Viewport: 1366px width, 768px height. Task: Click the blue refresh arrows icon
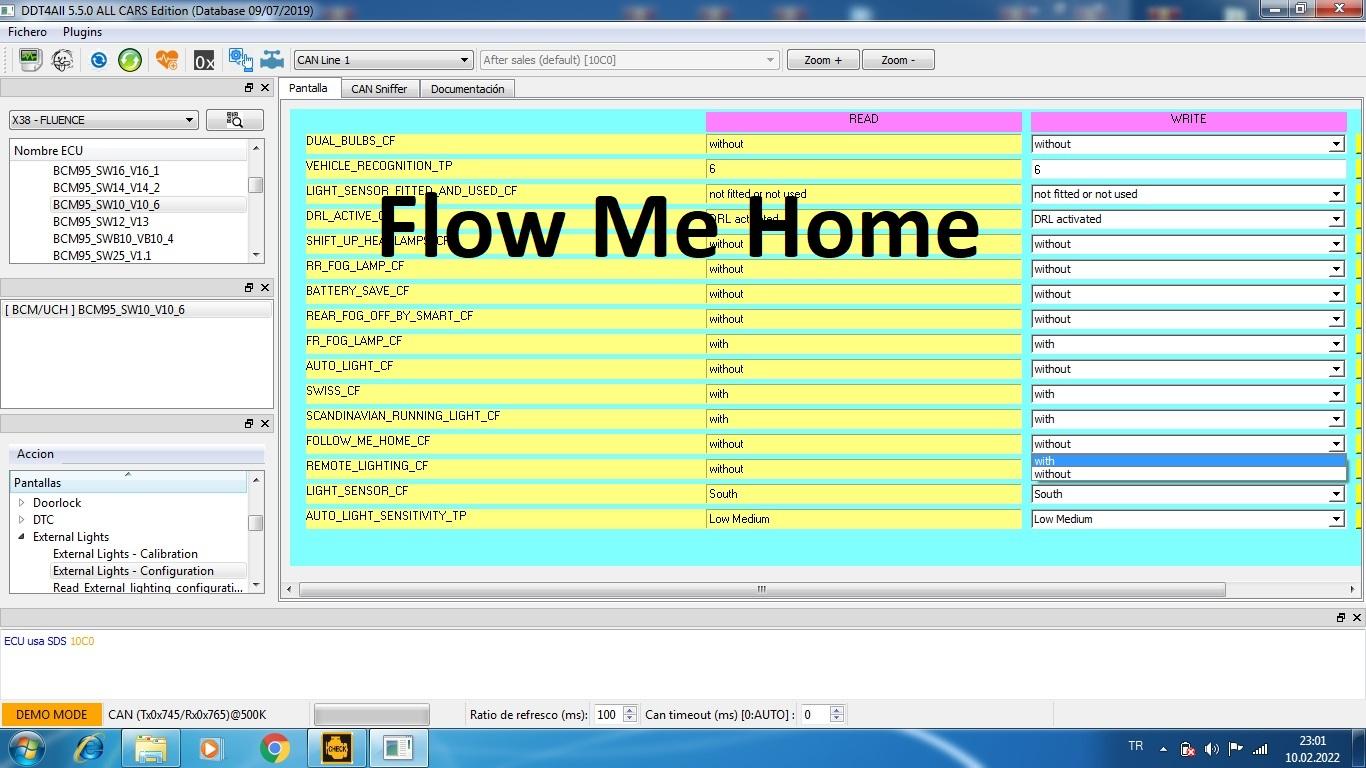pyautogui.click(x=98, y=60)
